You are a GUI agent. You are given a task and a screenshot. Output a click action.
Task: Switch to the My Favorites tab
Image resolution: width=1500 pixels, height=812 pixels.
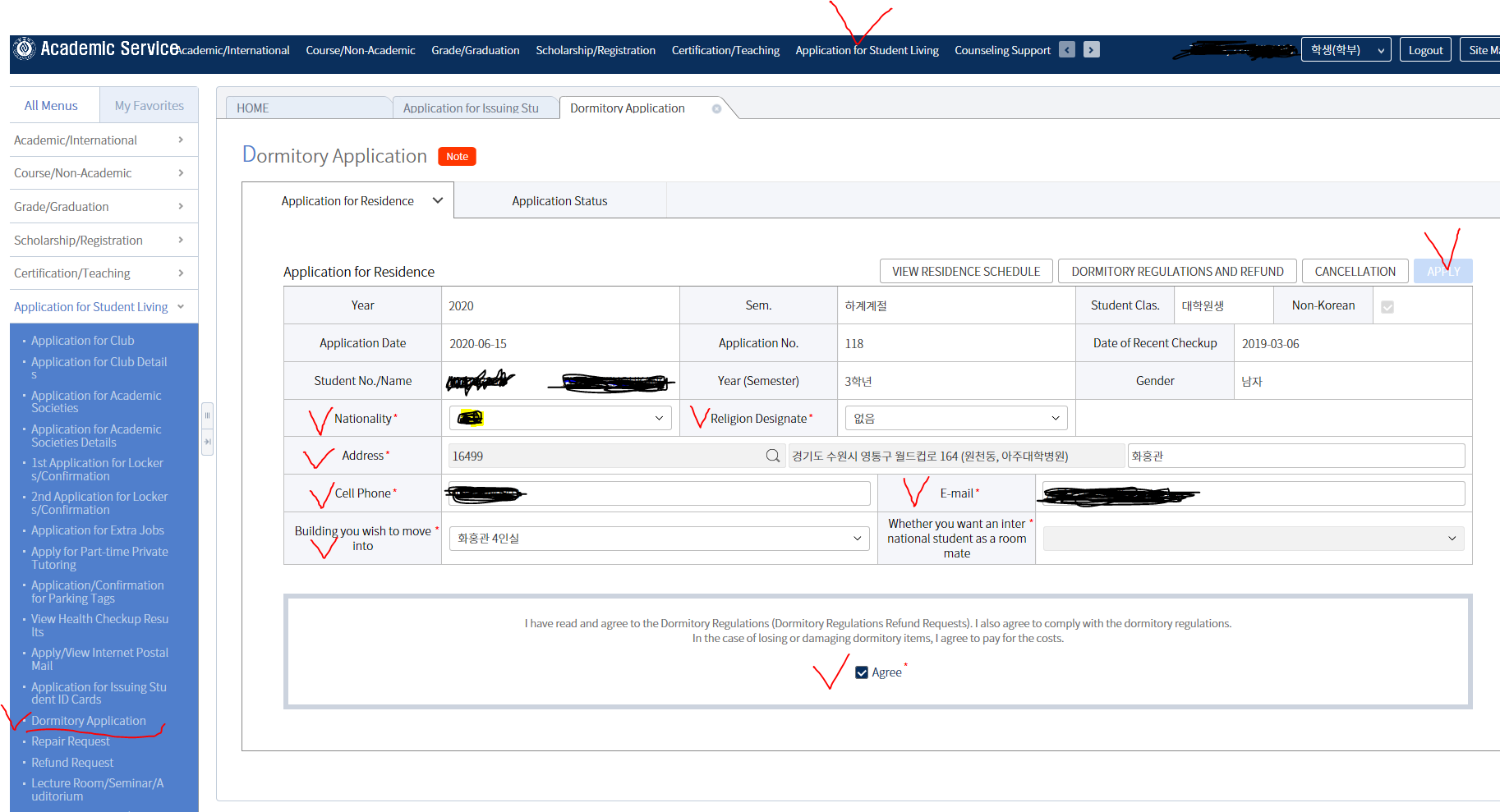click(x=149, y=106)
